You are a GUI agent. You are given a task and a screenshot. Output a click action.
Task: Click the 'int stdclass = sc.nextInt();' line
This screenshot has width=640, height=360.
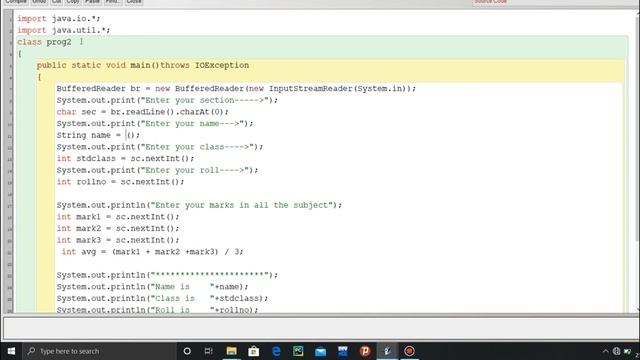click(125, 158)
